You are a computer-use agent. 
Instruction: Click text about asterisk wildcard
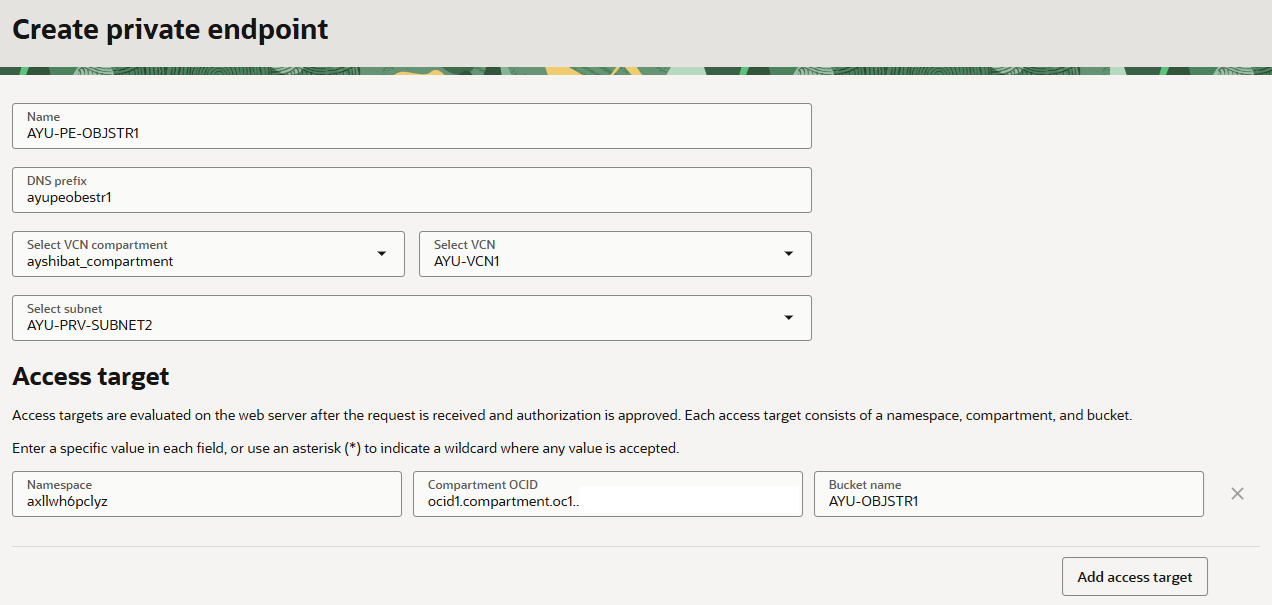346,448
